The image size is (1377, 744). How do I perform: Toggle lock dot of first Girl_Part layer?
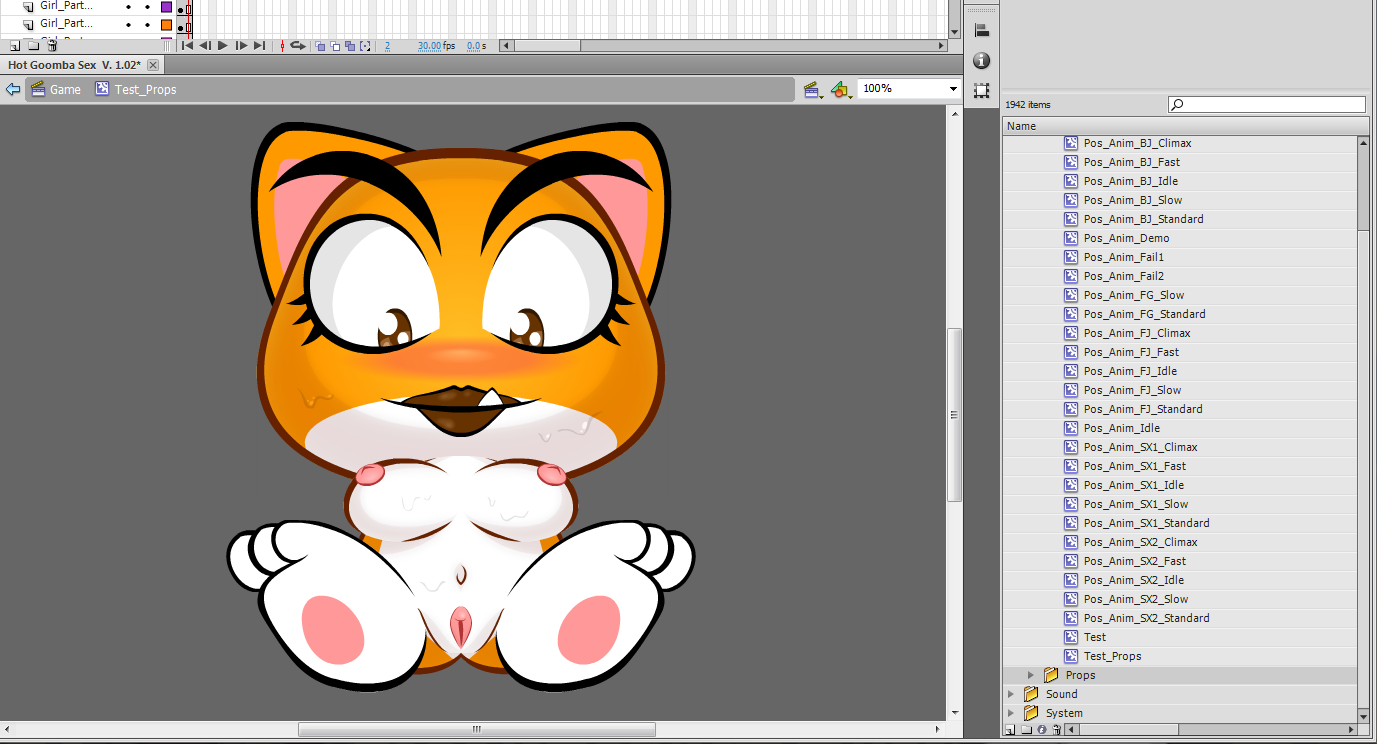pyautogui.click(x=147, y=7)
